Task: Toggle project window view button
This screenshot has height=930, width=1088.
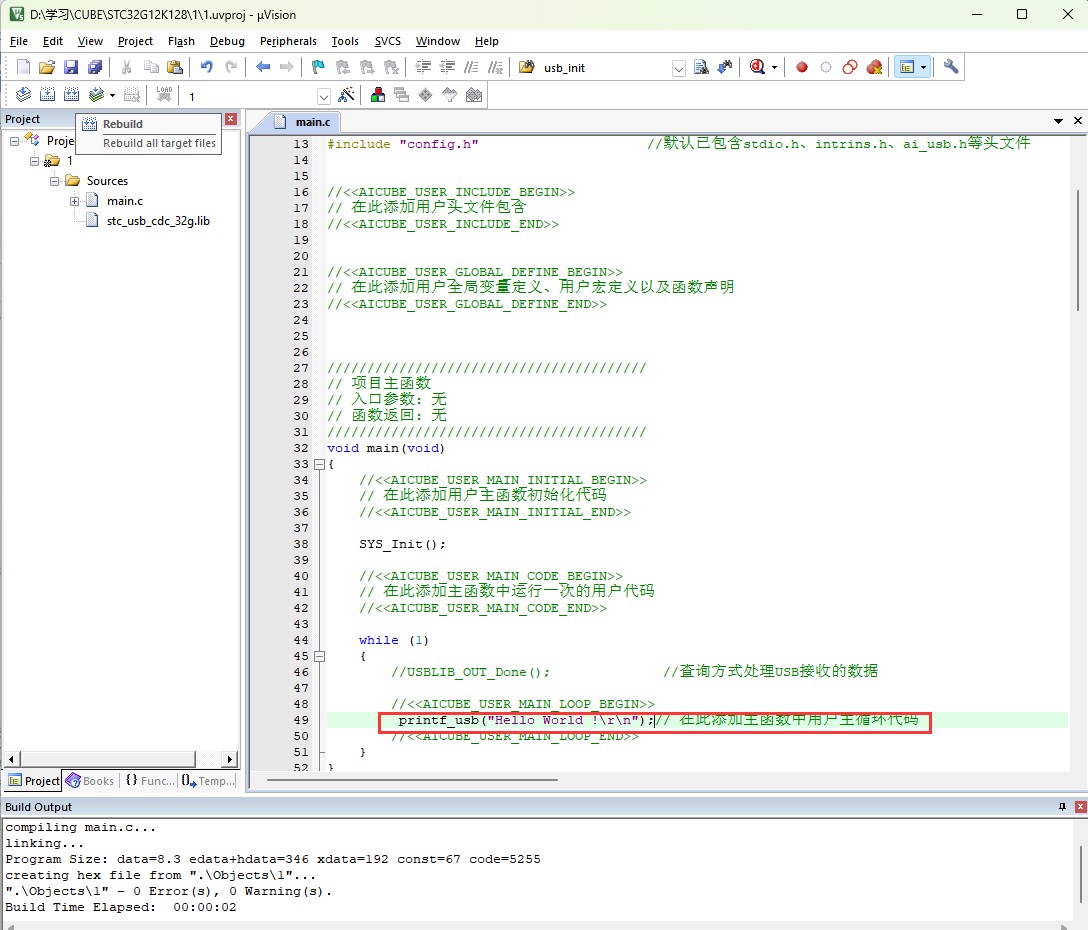Action: click(x=906, y=67)
